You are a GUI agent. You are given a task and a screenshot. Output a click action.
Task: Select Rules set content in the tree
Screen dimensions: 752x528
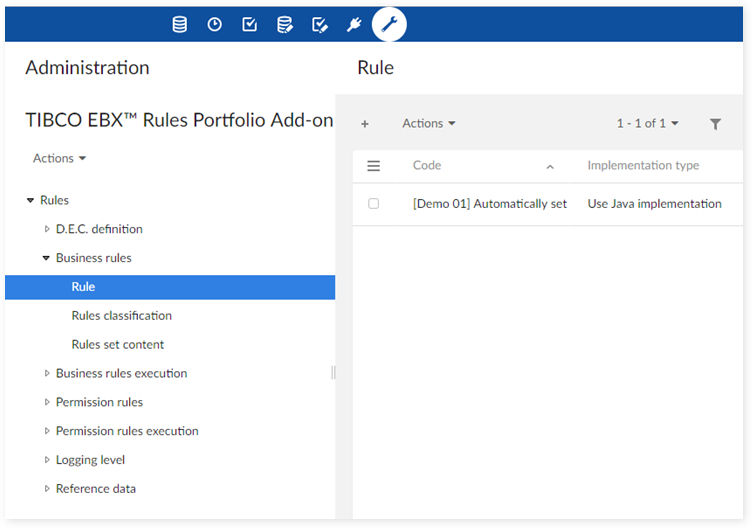(118, 344)
